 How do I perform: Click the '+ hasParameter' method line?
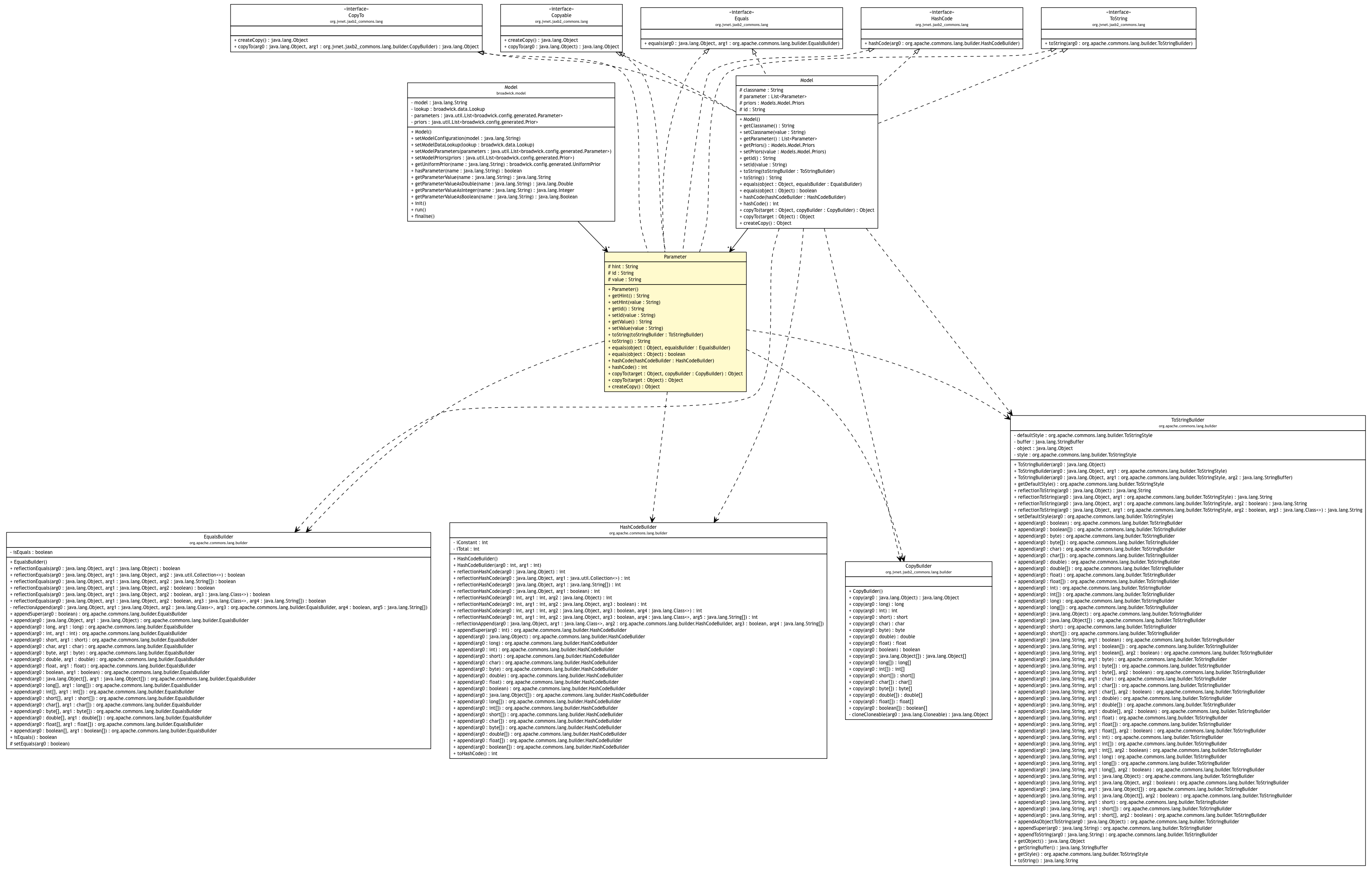click(466, 171)
